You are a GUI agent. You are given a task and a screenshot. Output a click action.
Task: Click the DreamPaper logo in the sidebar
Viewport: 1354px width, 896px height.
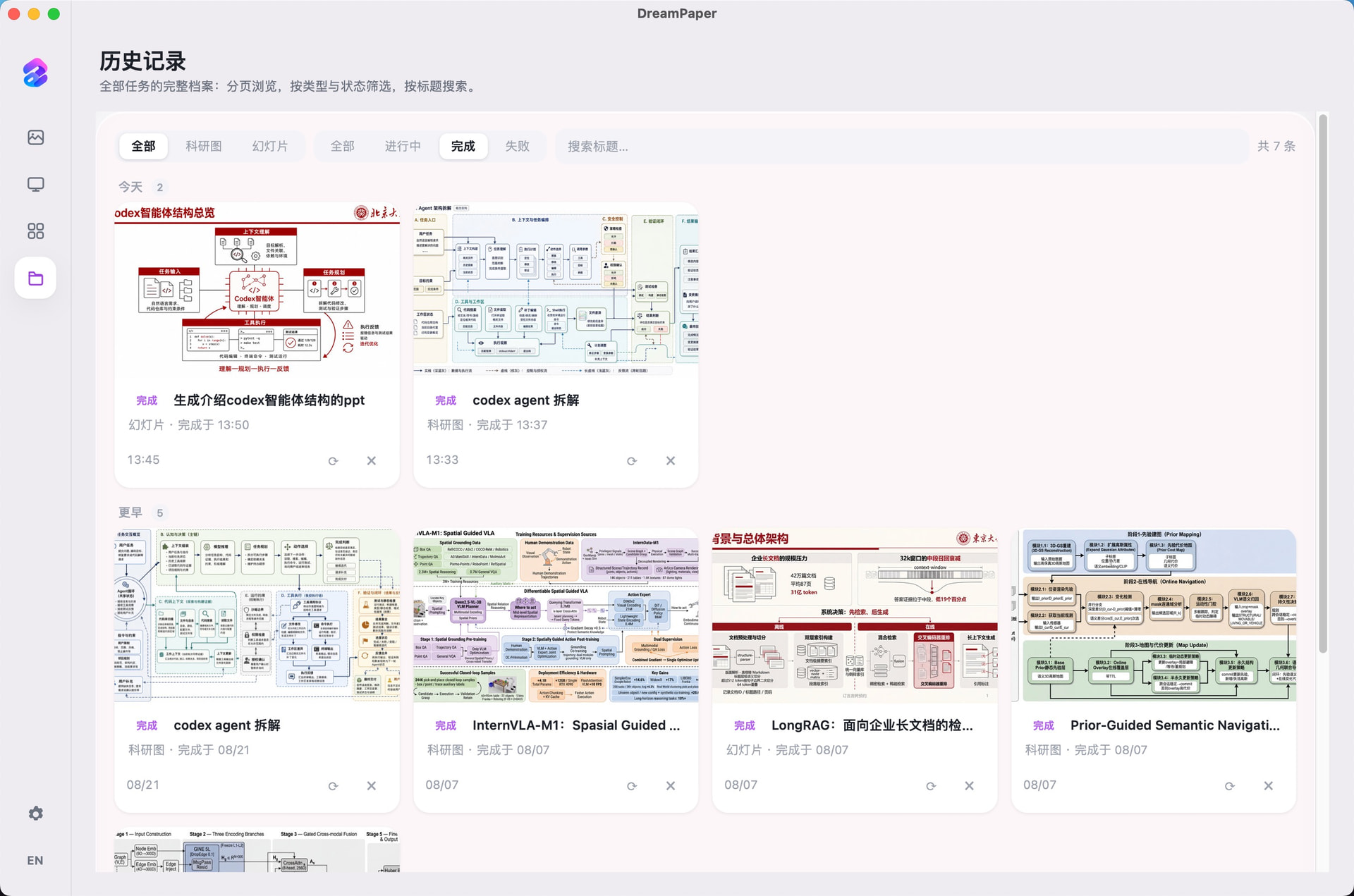[35, 73]
